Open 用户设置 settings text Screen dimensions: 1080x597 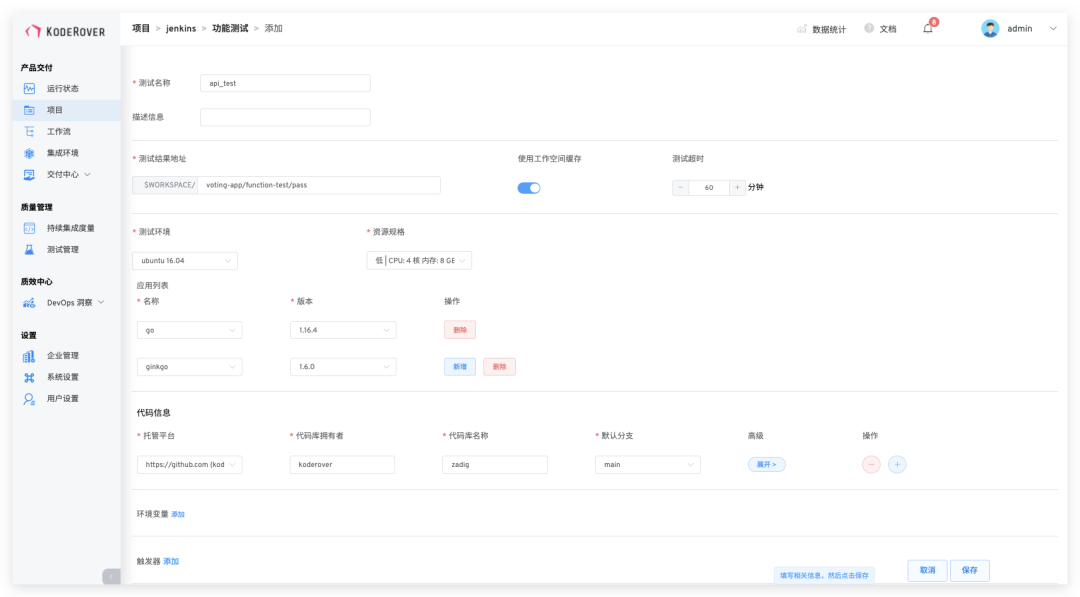(63, 398)
